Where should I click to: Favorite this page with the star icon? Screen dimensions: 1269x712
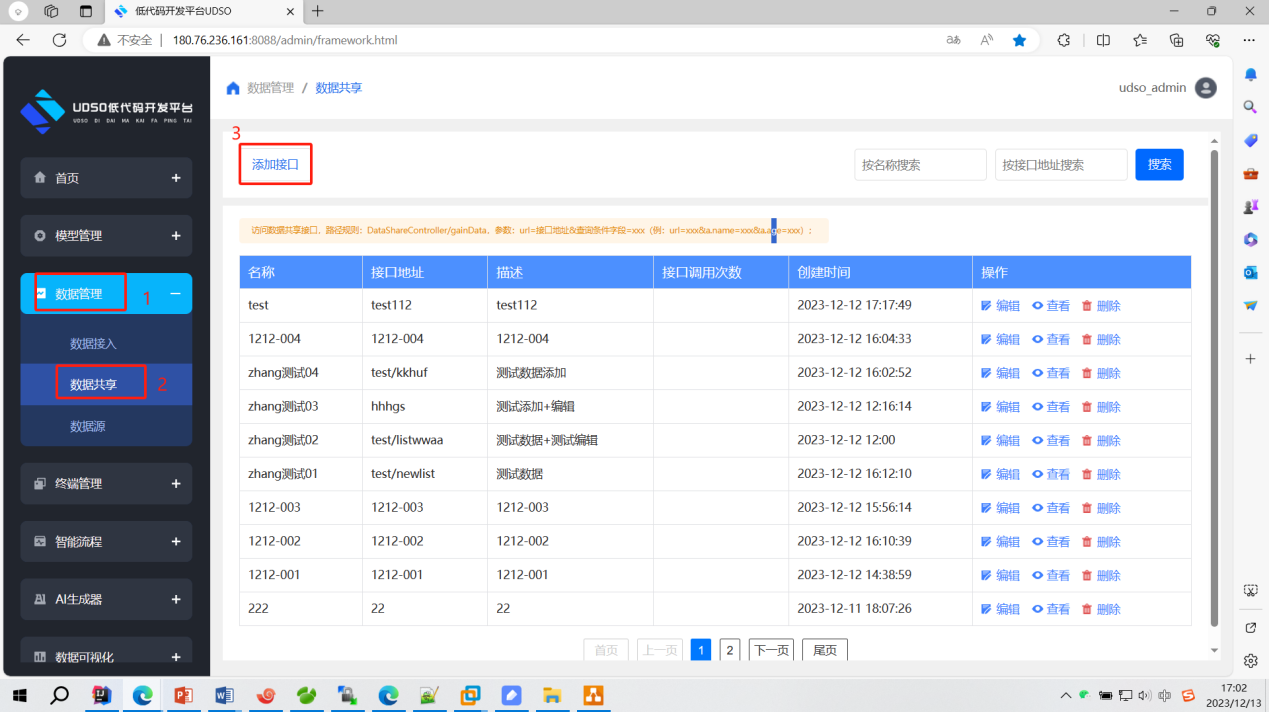tap(1019, 40)
